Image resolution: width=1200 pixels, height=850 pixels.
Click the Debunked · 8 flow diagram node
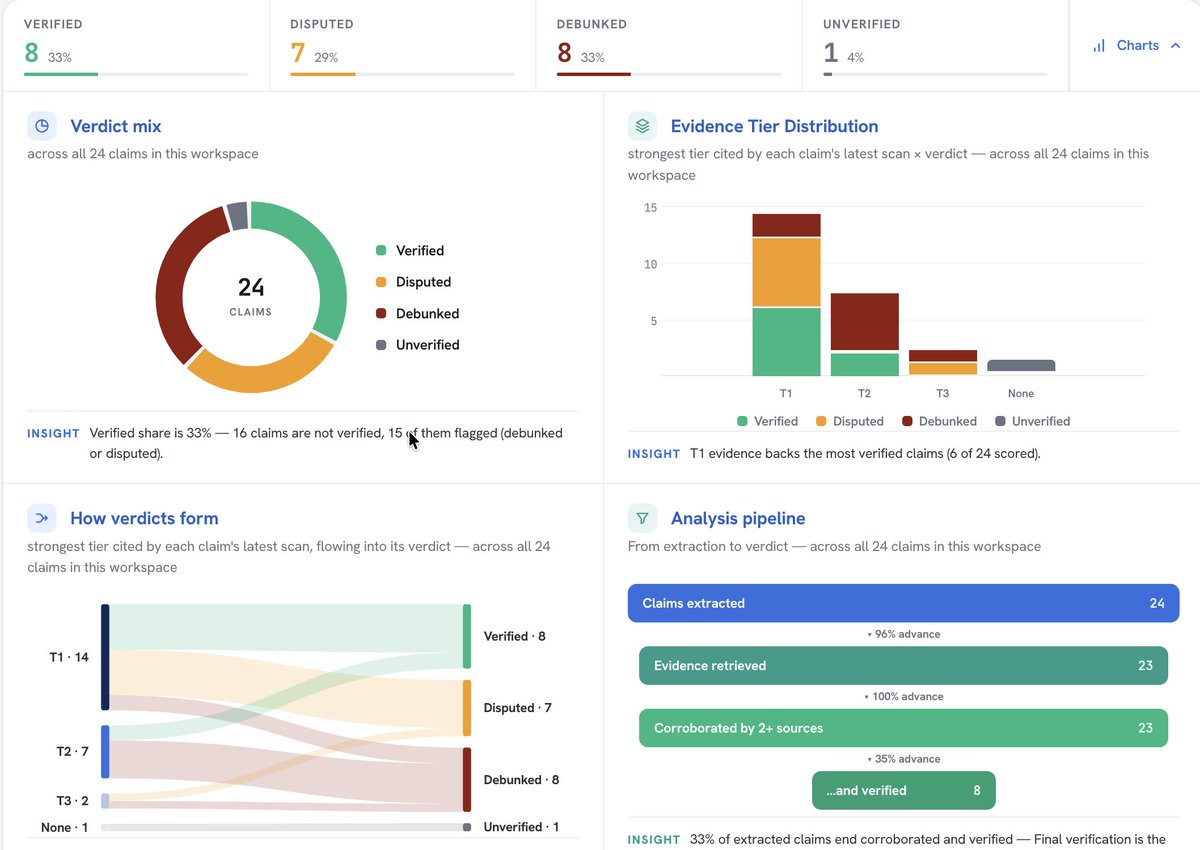[466, 780]
